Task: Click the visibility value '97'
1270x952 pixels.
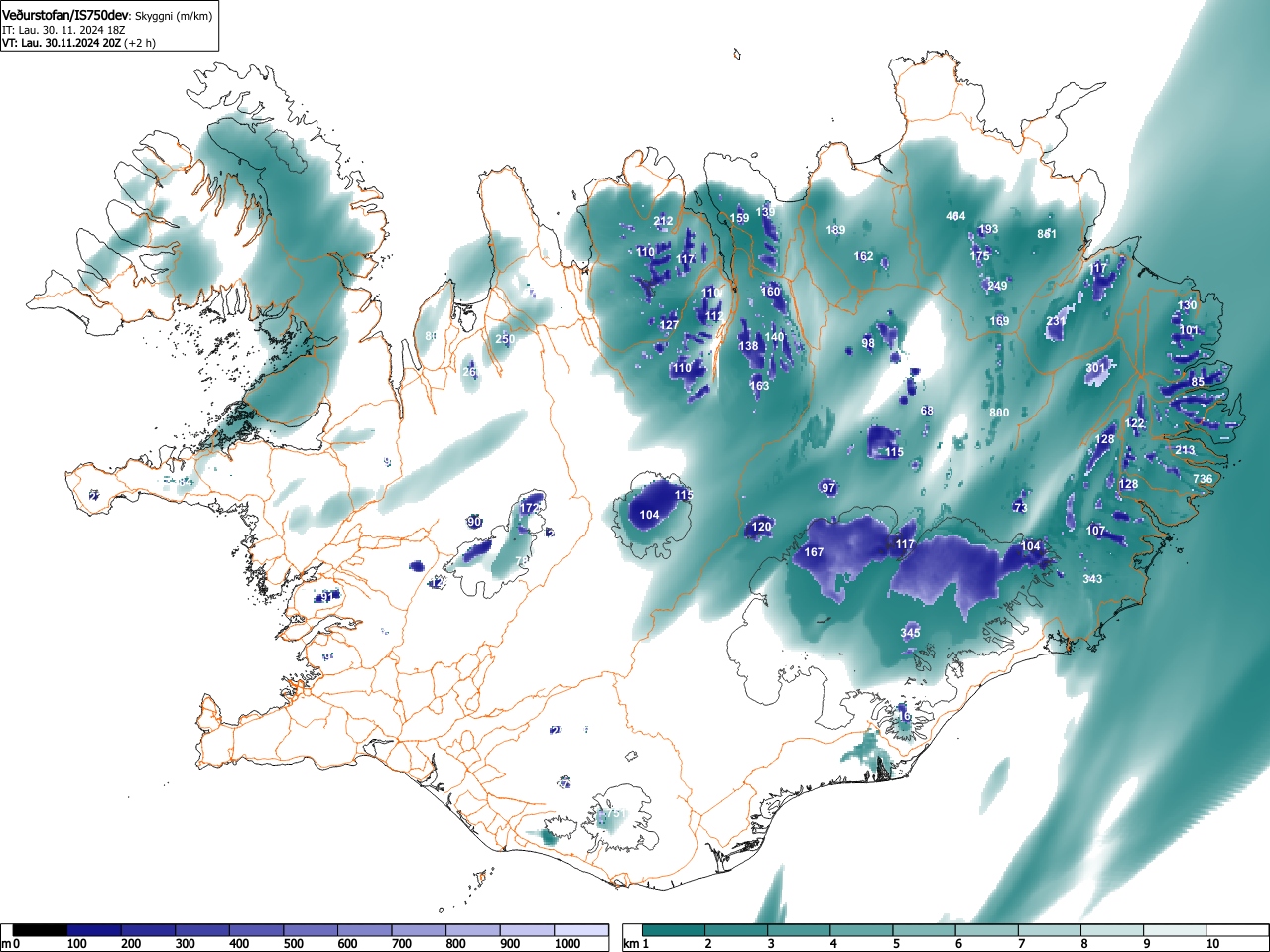Action: point(828,488)
